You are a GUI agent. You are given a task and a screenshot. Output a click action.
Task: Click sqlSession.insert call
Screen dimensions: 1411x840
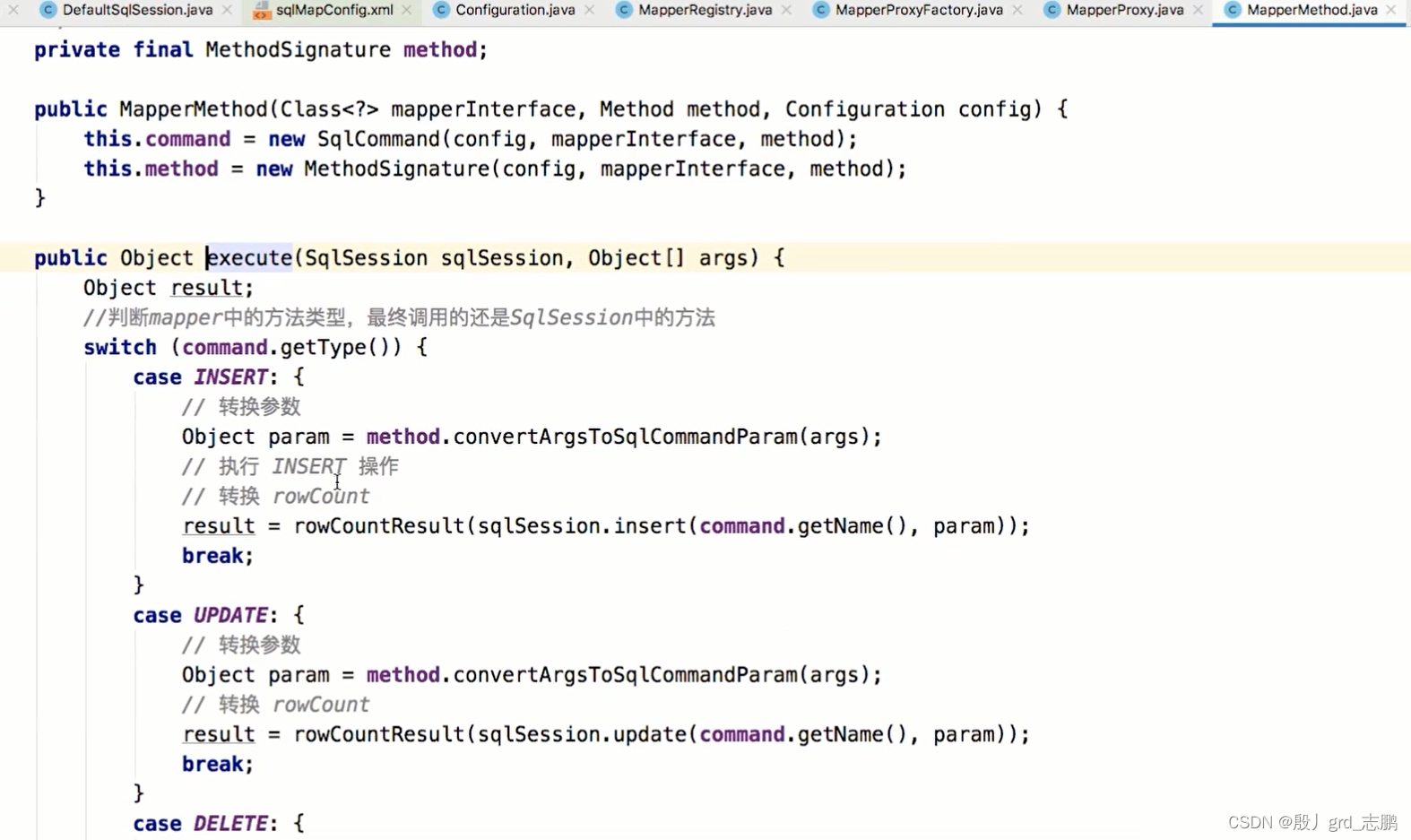(x=582, y=526)
